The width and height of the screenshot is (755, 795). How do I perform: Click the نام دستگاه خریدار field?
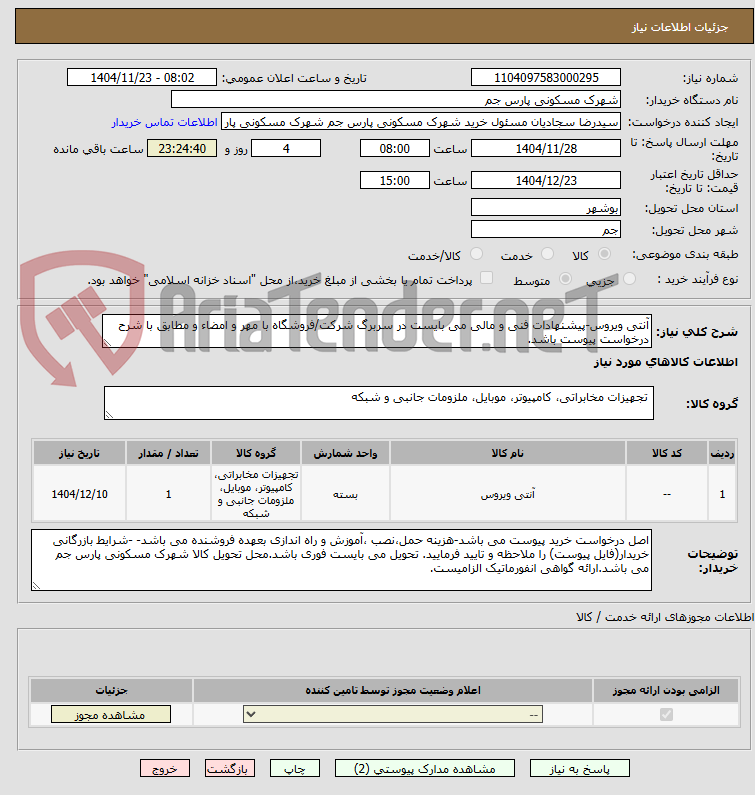(396, 99)
